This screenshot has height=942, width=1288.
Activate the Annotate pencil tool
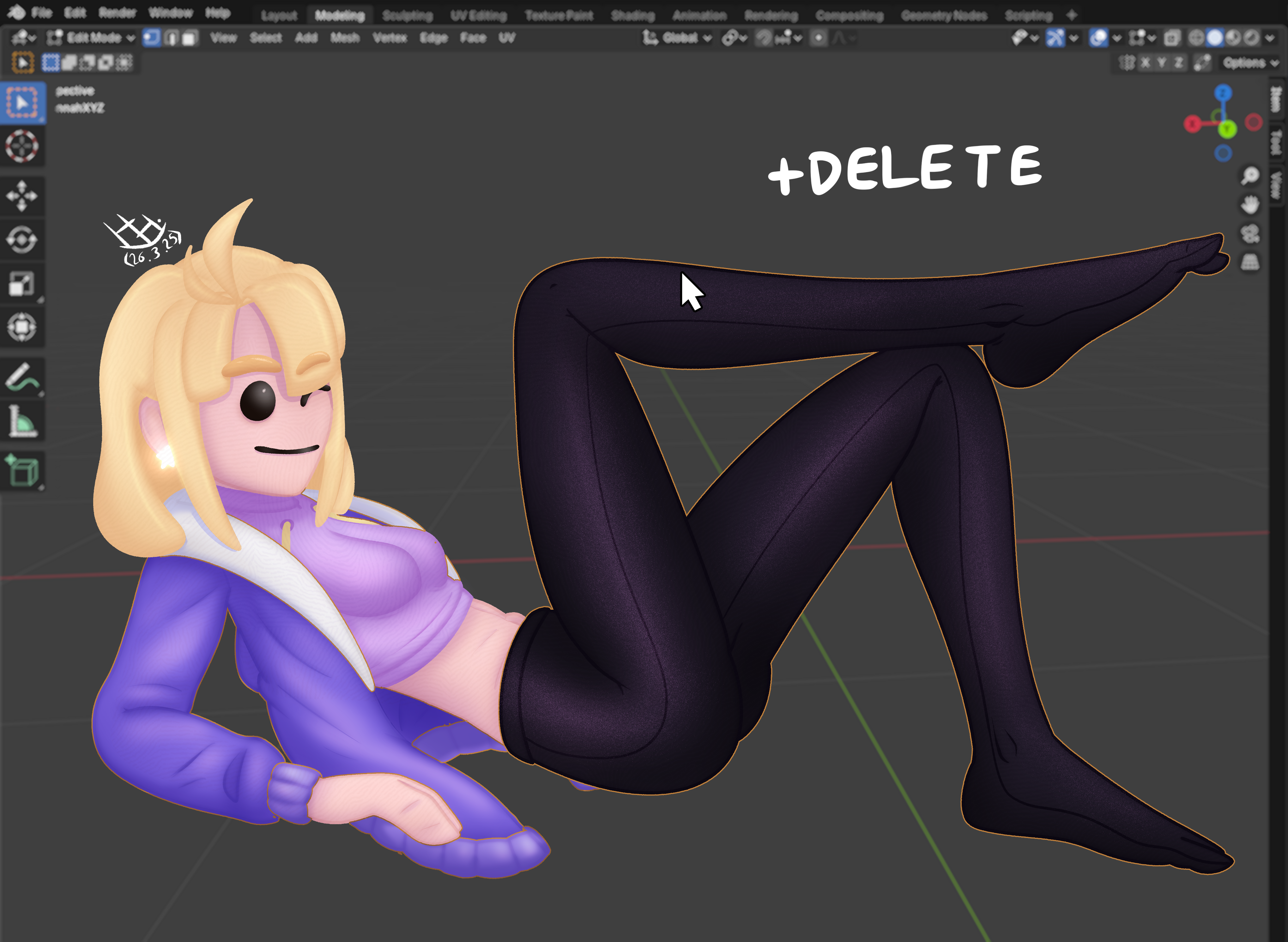pyautogui.click(x=22, y=377)
